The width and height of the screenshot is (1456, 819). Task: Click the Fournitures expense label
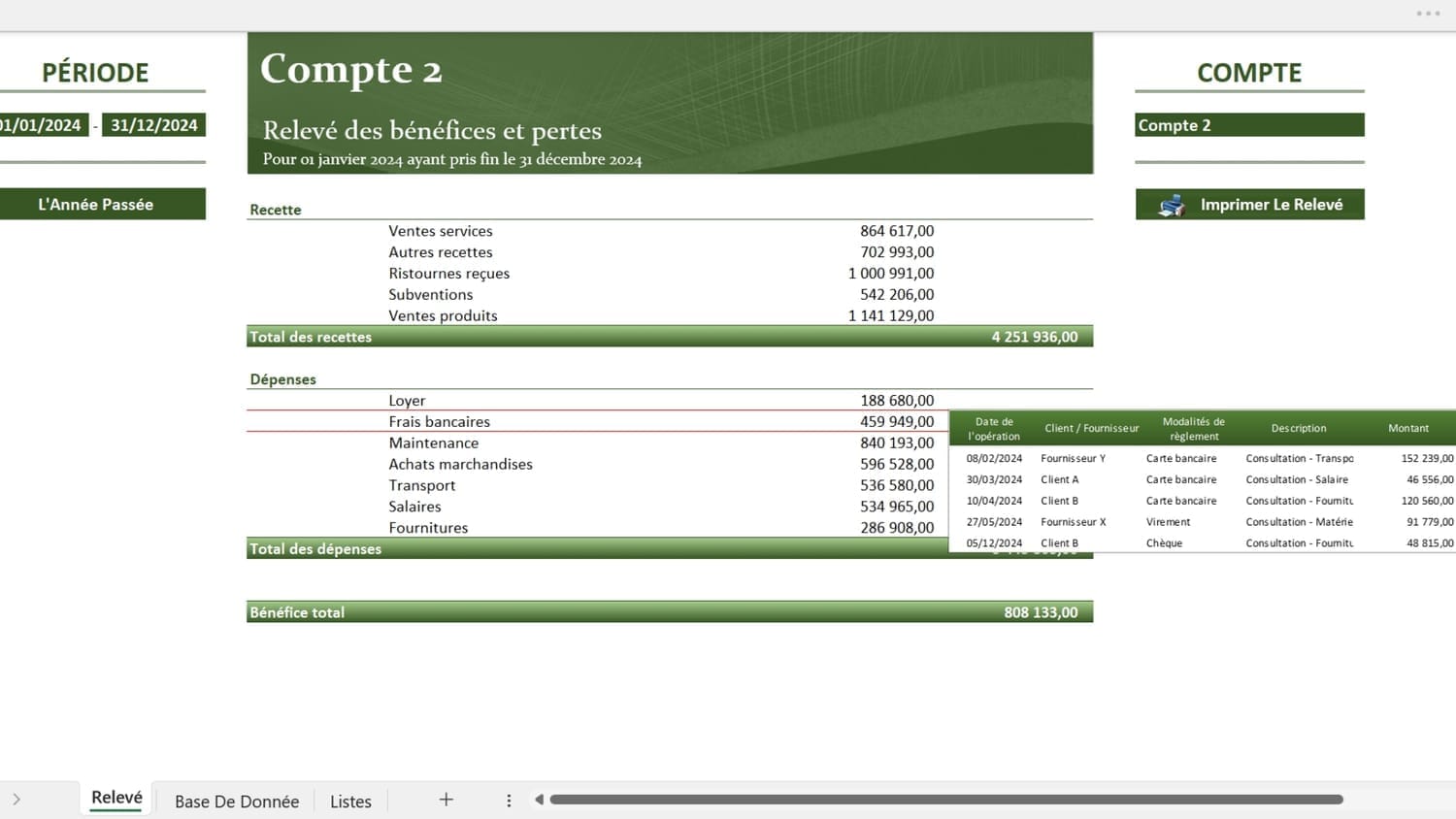pos(428,528)
